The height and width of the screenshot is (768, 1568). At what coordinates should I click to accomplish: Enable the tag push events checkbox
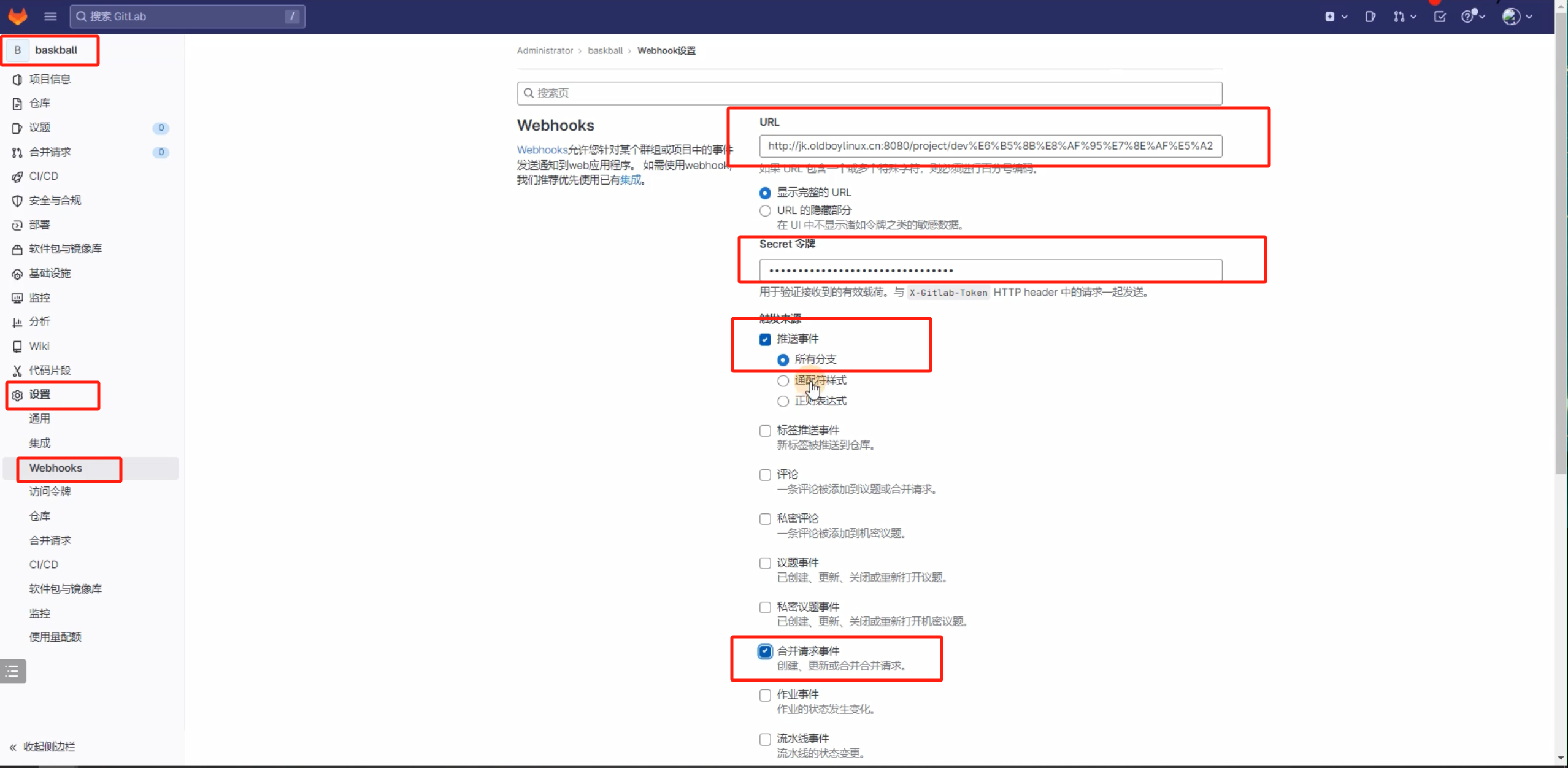click(765, 431)
